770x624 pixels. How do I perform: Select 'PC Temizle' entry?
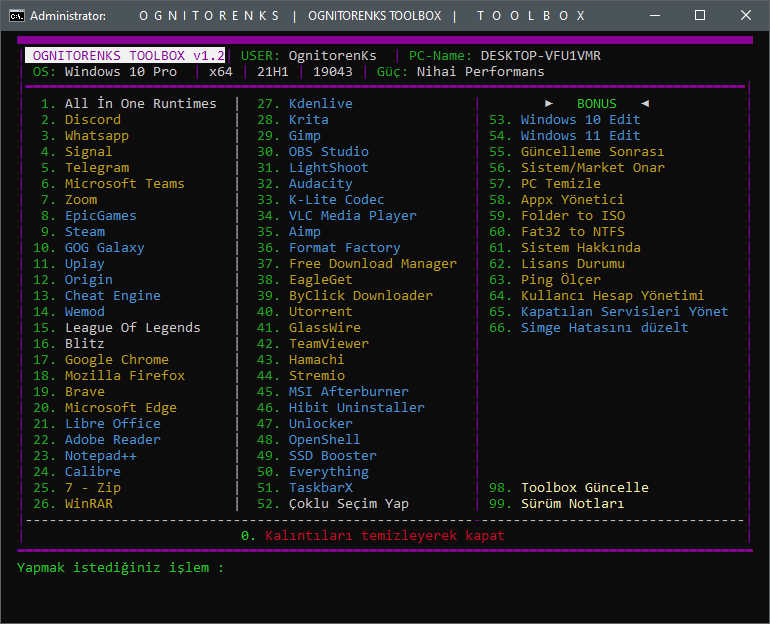pos(561,184)
